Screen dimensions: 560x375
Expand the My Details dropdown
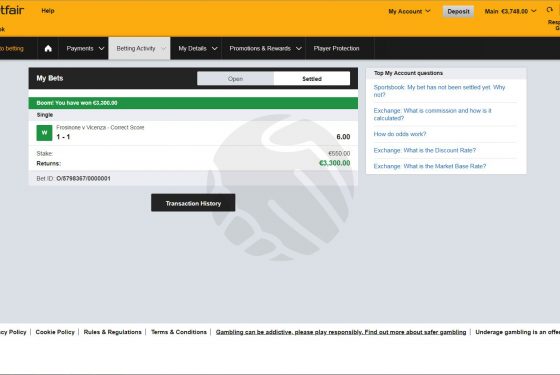point(198,48)
